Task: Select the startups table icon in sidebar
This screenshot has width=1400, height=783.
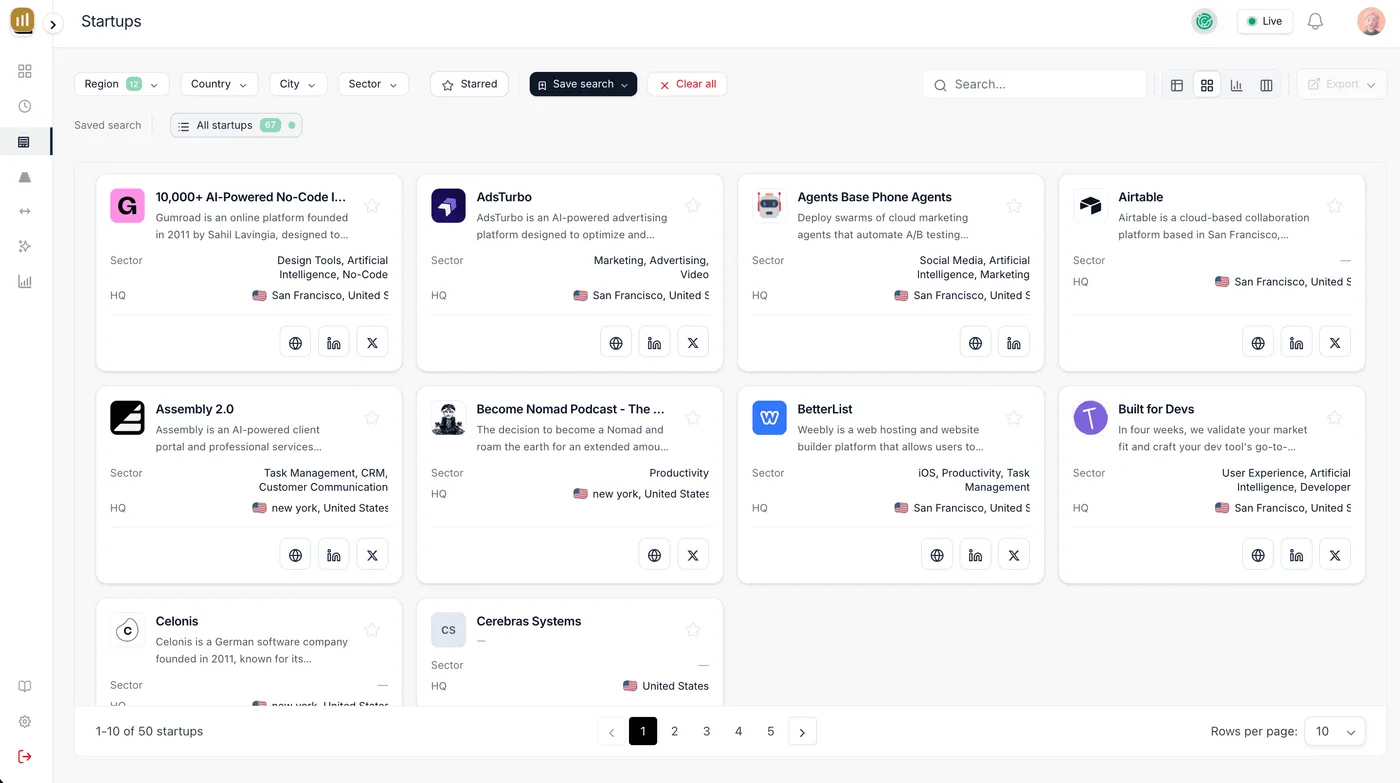Action: (25, 142)
